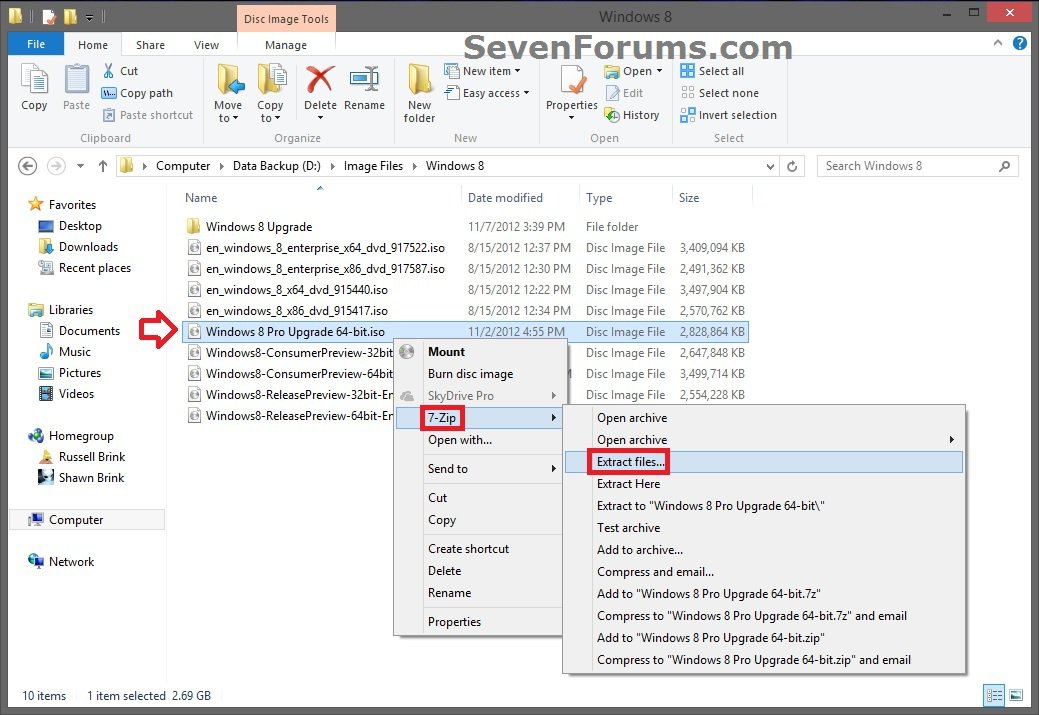Click the Properties icon in ribbon
This screenshot has height=715, width=1039.
[x=571, y=81]
